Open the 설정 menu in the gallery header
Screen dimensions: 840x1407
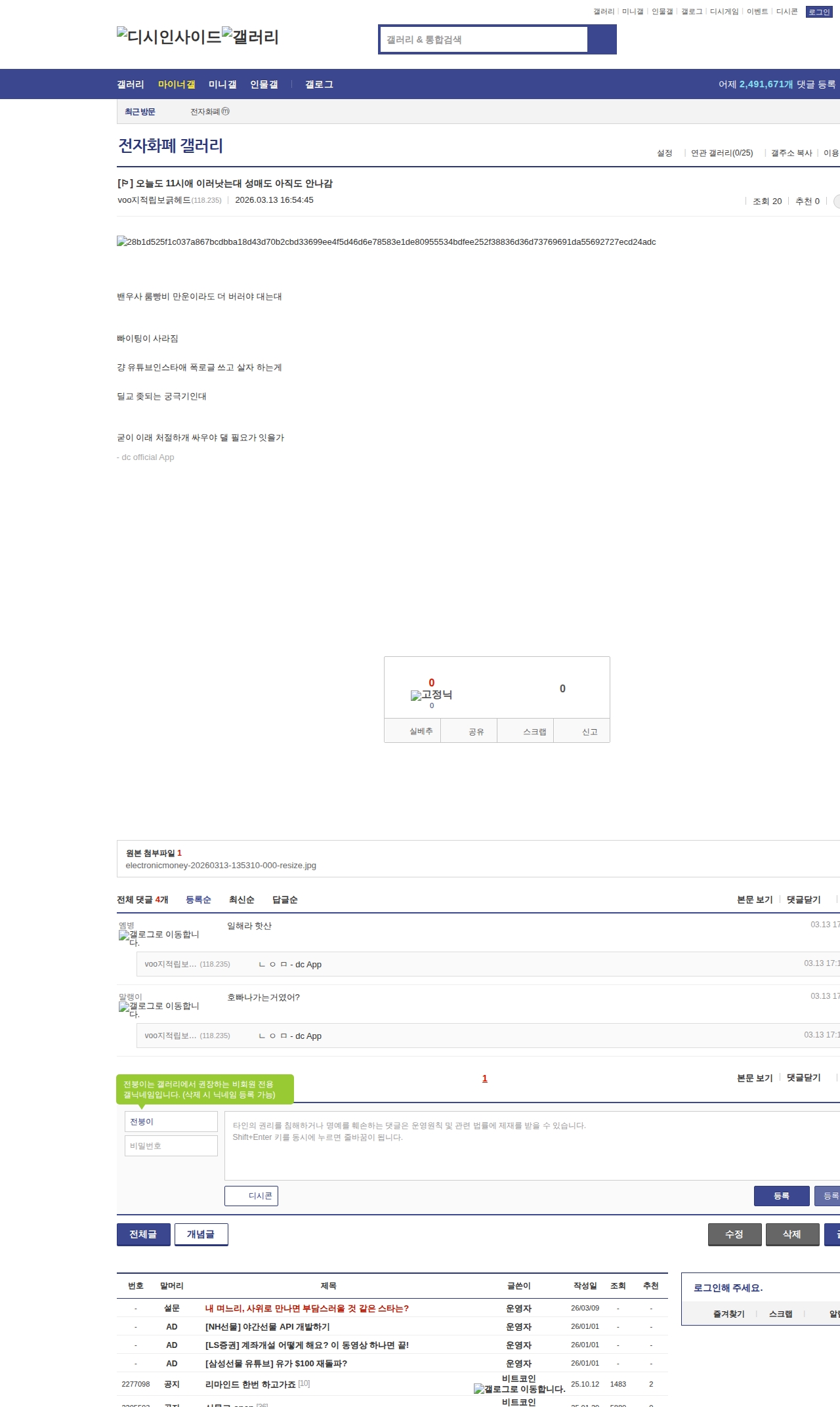click(664, 153)
